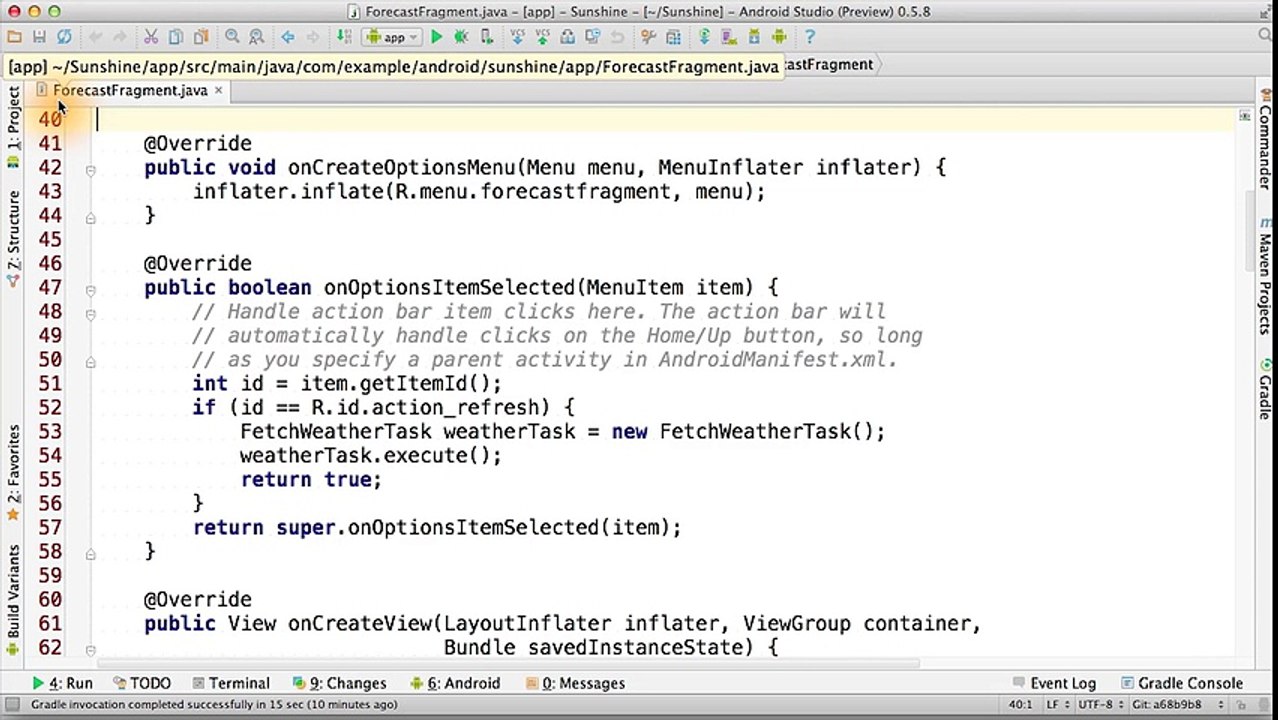Synchronize files with the refresh arrows icon
This screenshot has height=720, width=1278.
(64, 37)
